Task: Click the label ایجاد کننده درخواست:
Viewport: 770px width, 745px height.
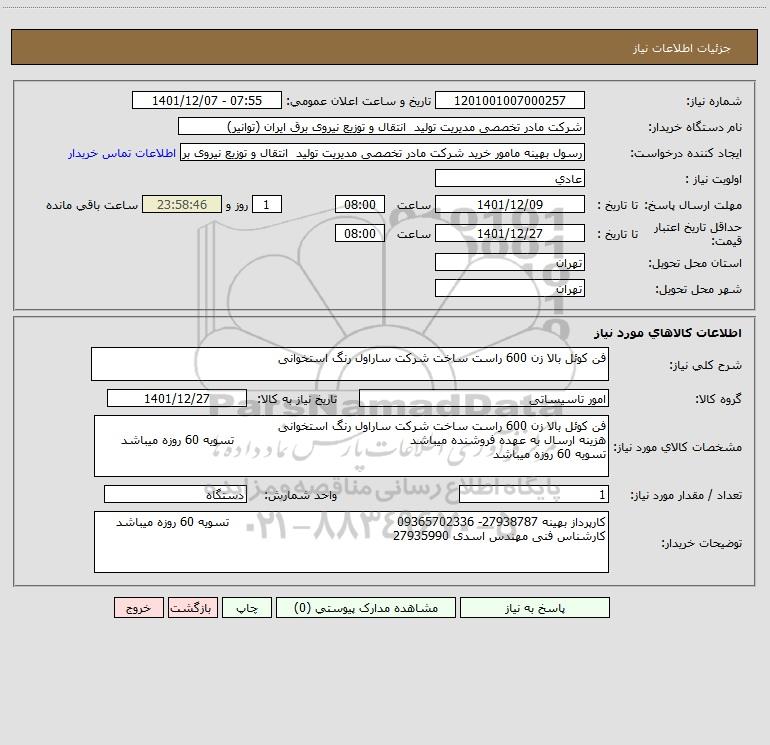Action: point(686,153)
